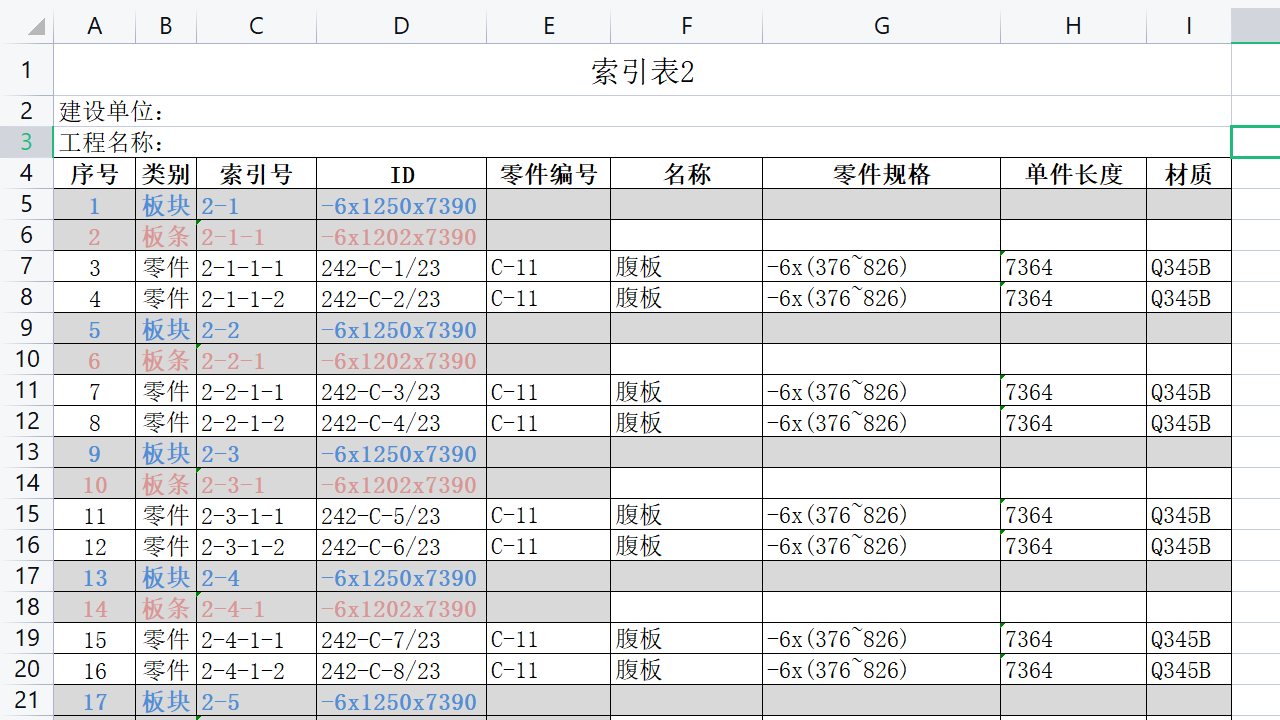
Task: Click header cell 索引号
Action: pos(257,174)
